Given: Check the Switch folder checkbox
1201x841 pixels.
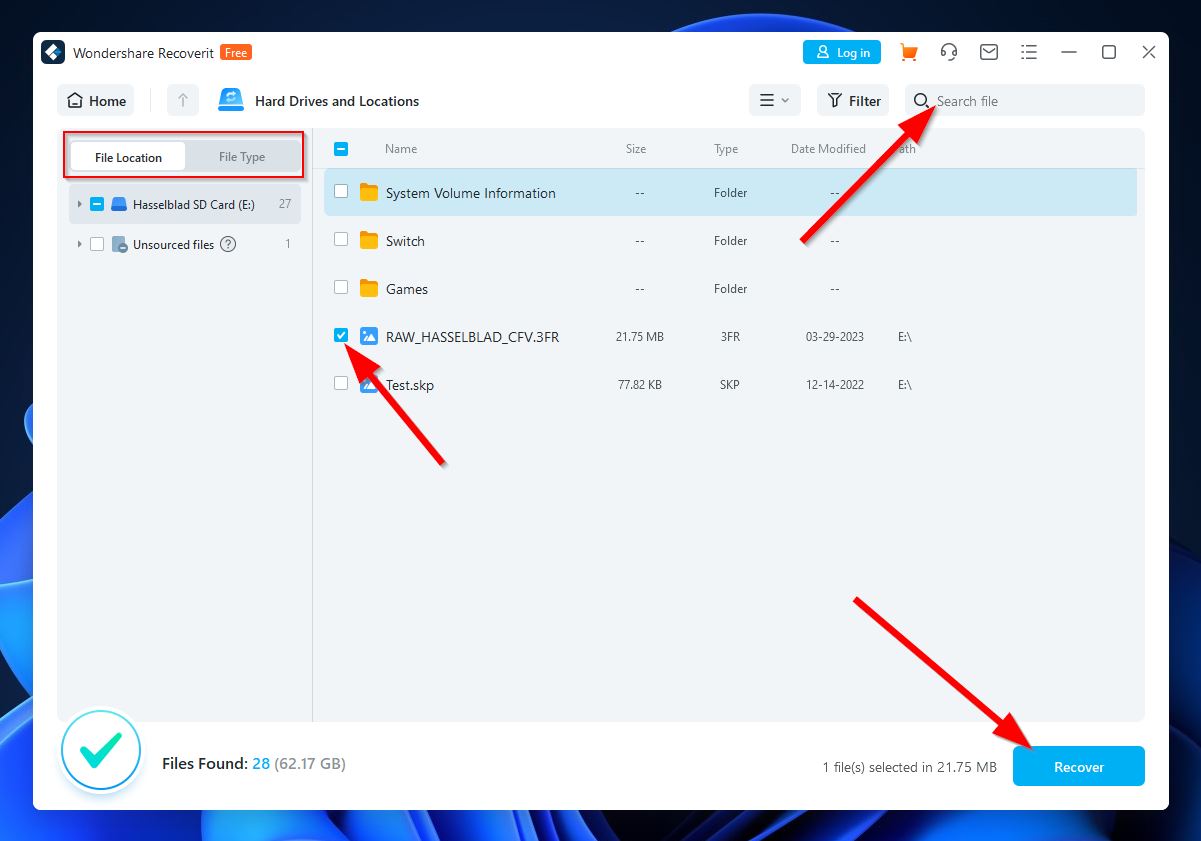Looking at the screenshot, I should pos(341,239).
